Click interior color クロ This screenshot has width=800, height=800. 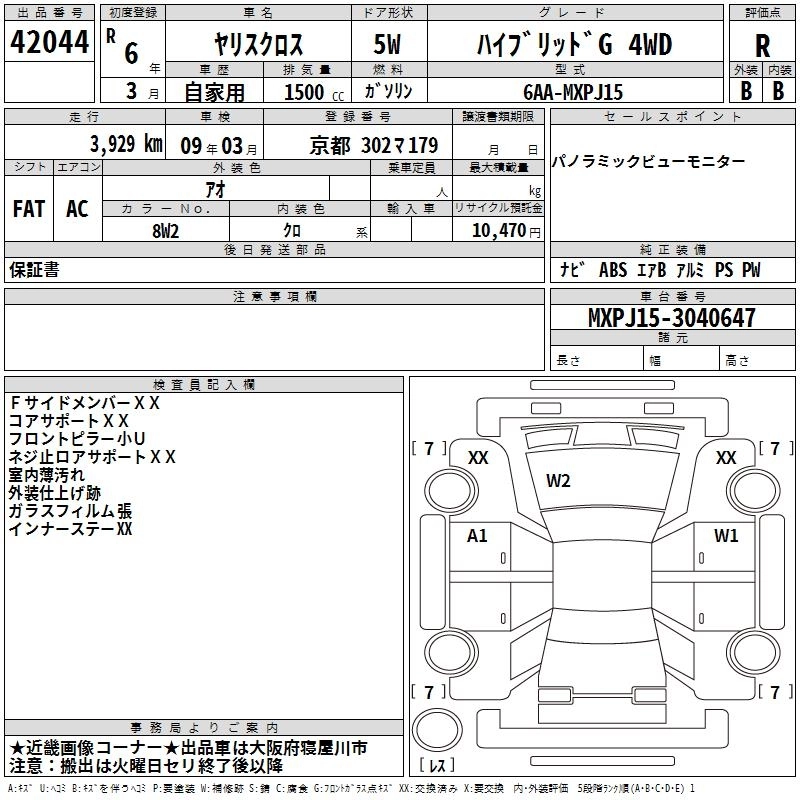click(292, 231)
